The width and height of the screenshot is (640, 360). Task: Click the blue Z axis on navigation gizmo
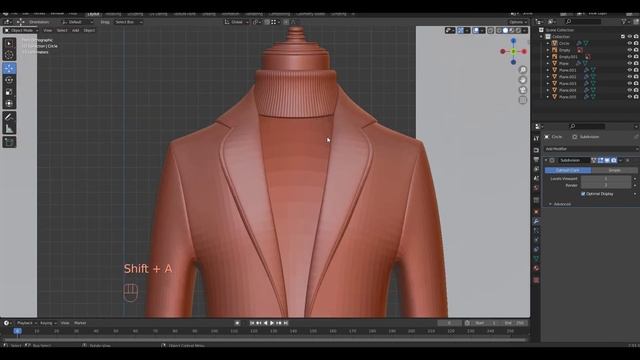(x=513, y=41)
